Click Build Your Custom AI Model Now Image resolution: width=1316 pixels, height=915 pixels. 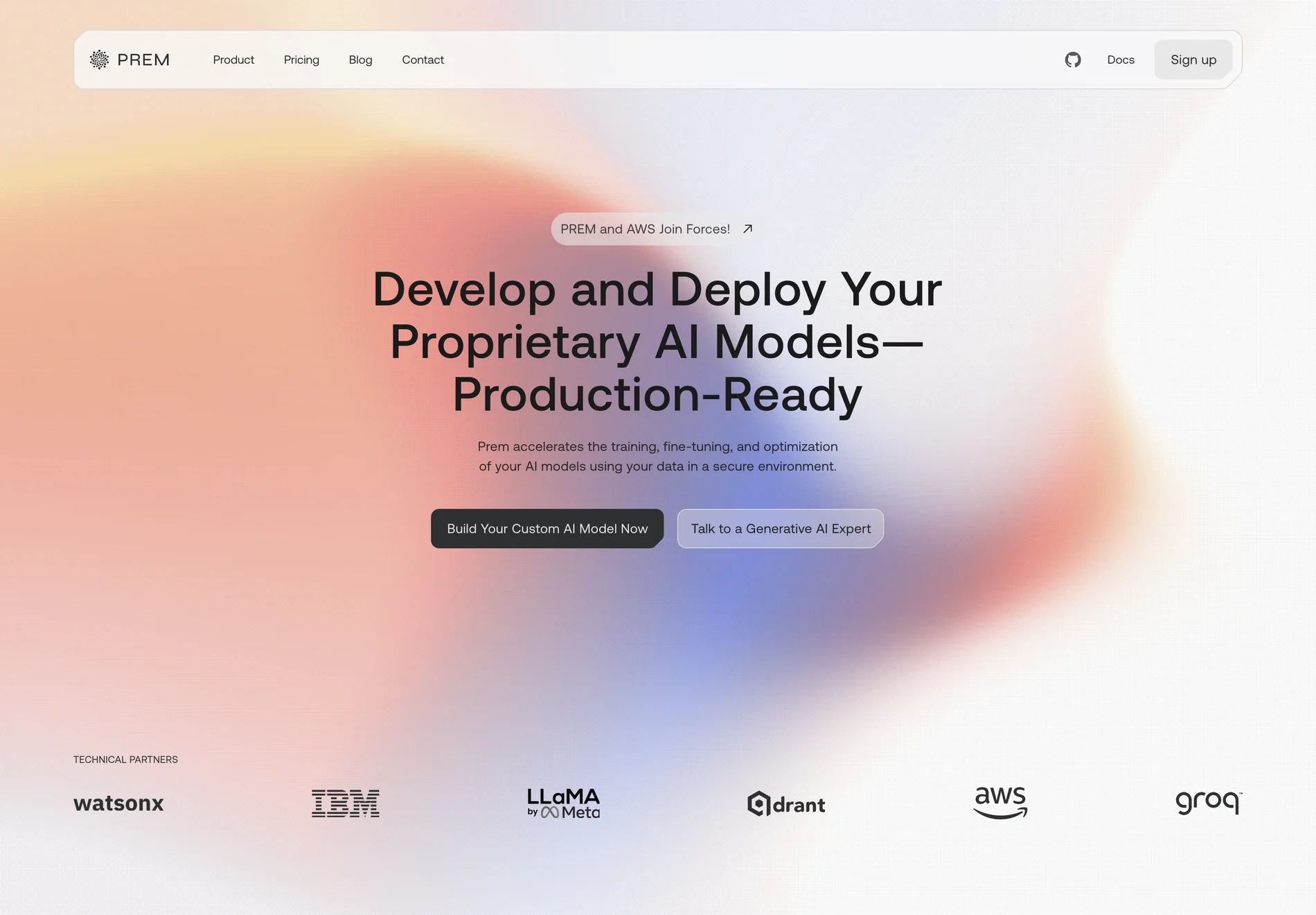pos(547,528)
